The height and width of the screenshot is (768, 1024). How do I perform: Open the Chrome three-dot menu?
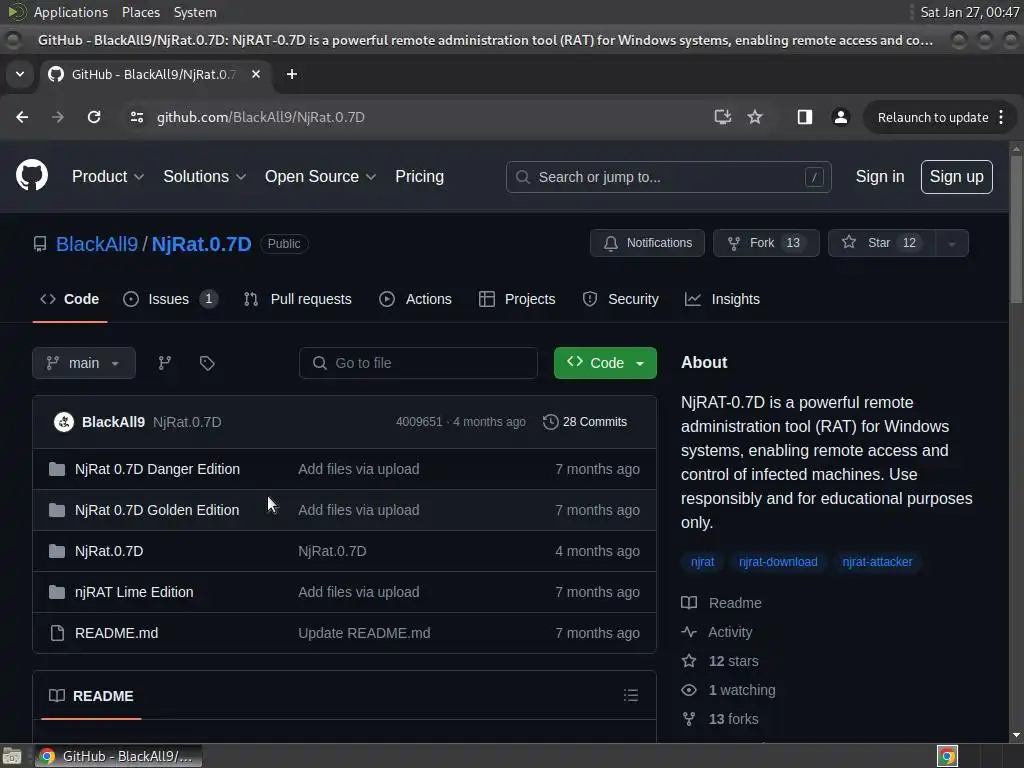pos(1001,117)
